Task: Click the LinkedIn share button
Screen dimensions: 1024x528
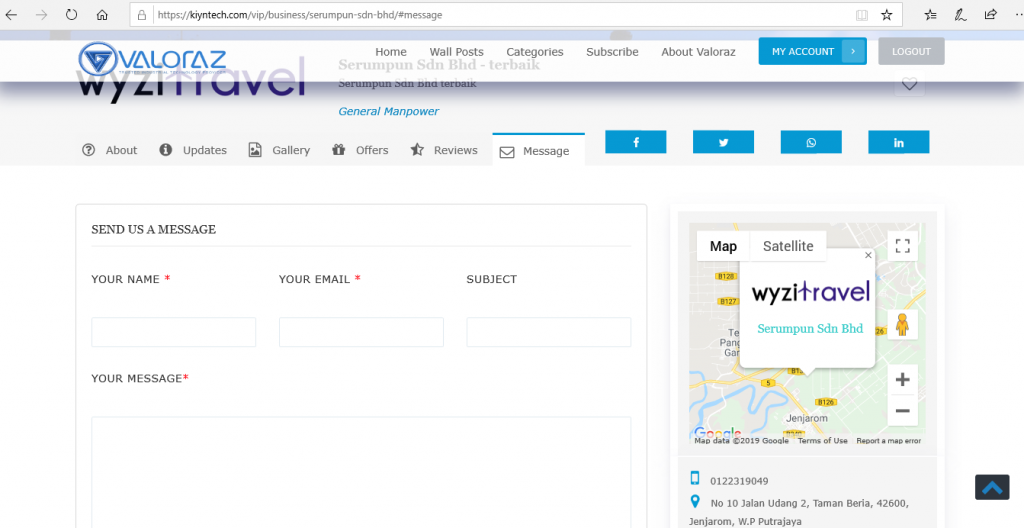Action: [898, 143]
